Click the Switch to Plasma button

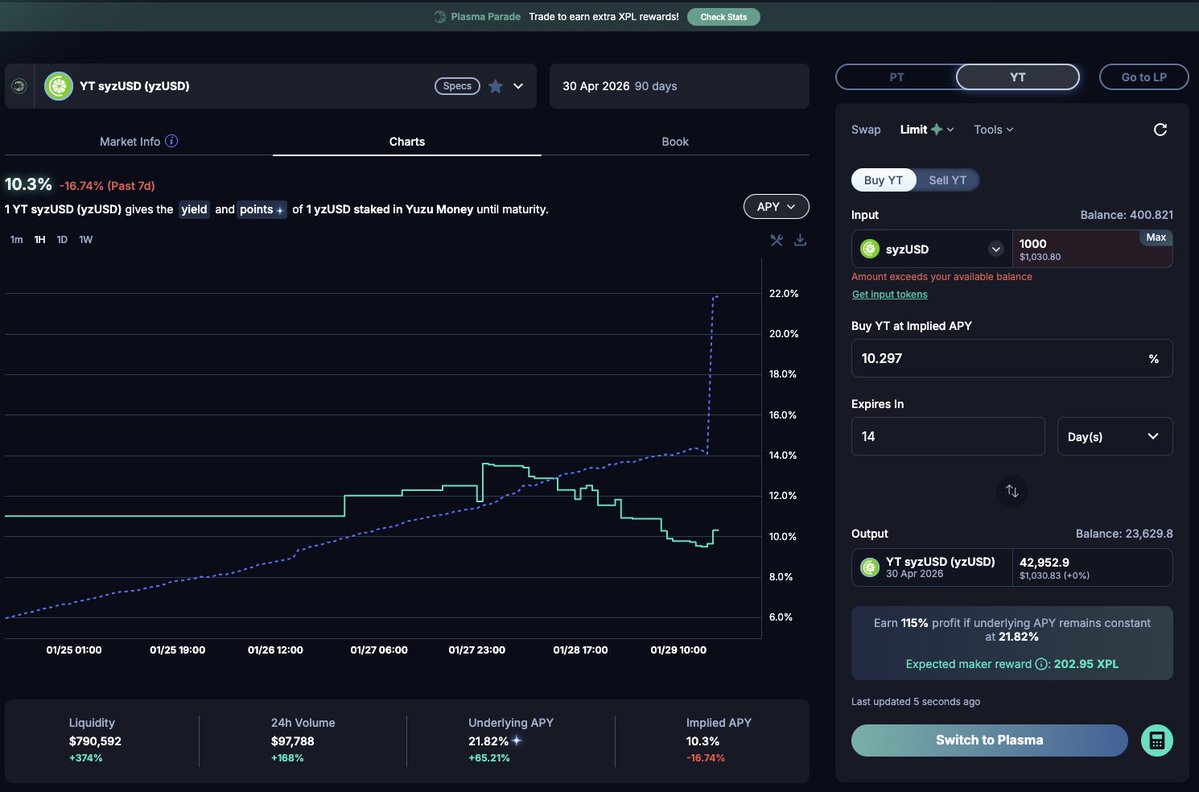(x=989, y=740)
